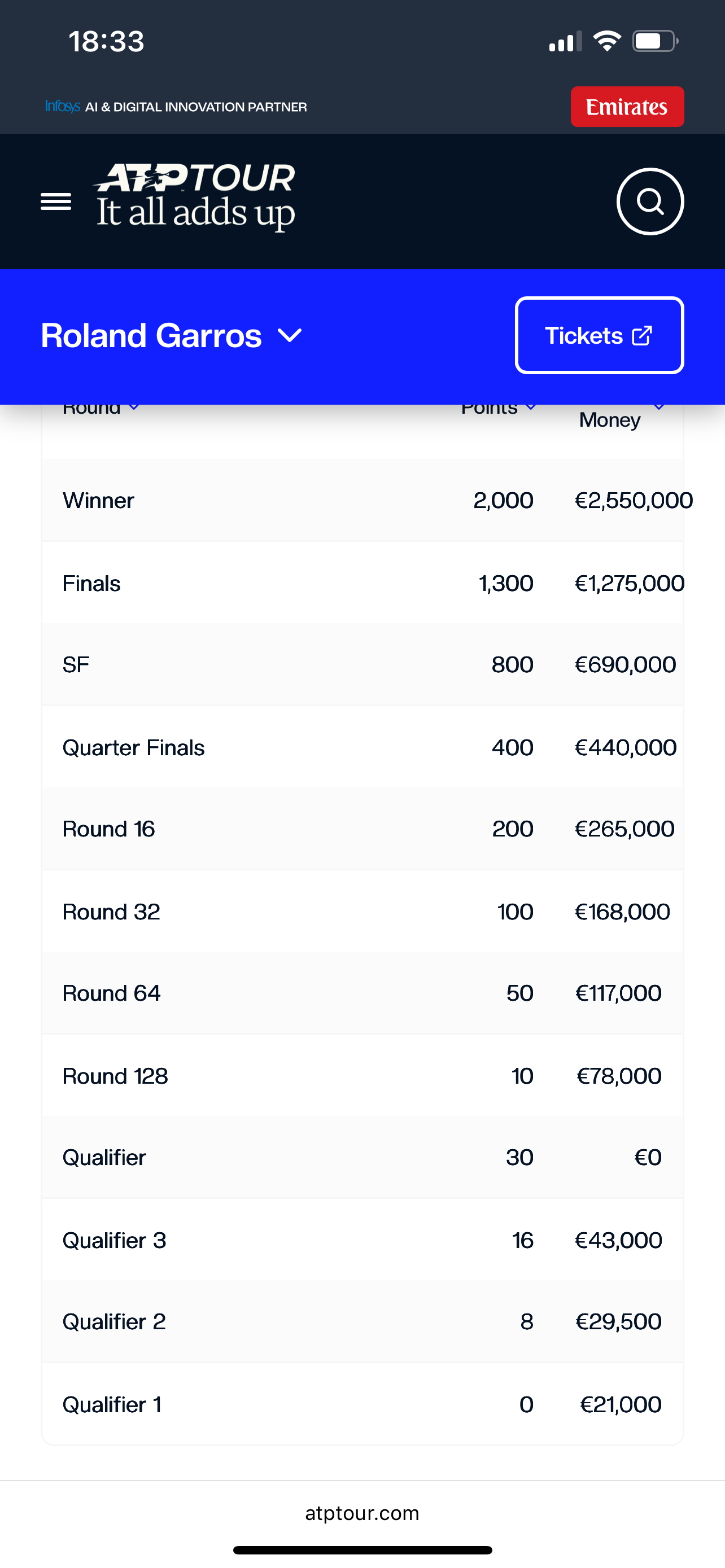Click the AI & Digital Innovation Partner text

pos(196,107)
